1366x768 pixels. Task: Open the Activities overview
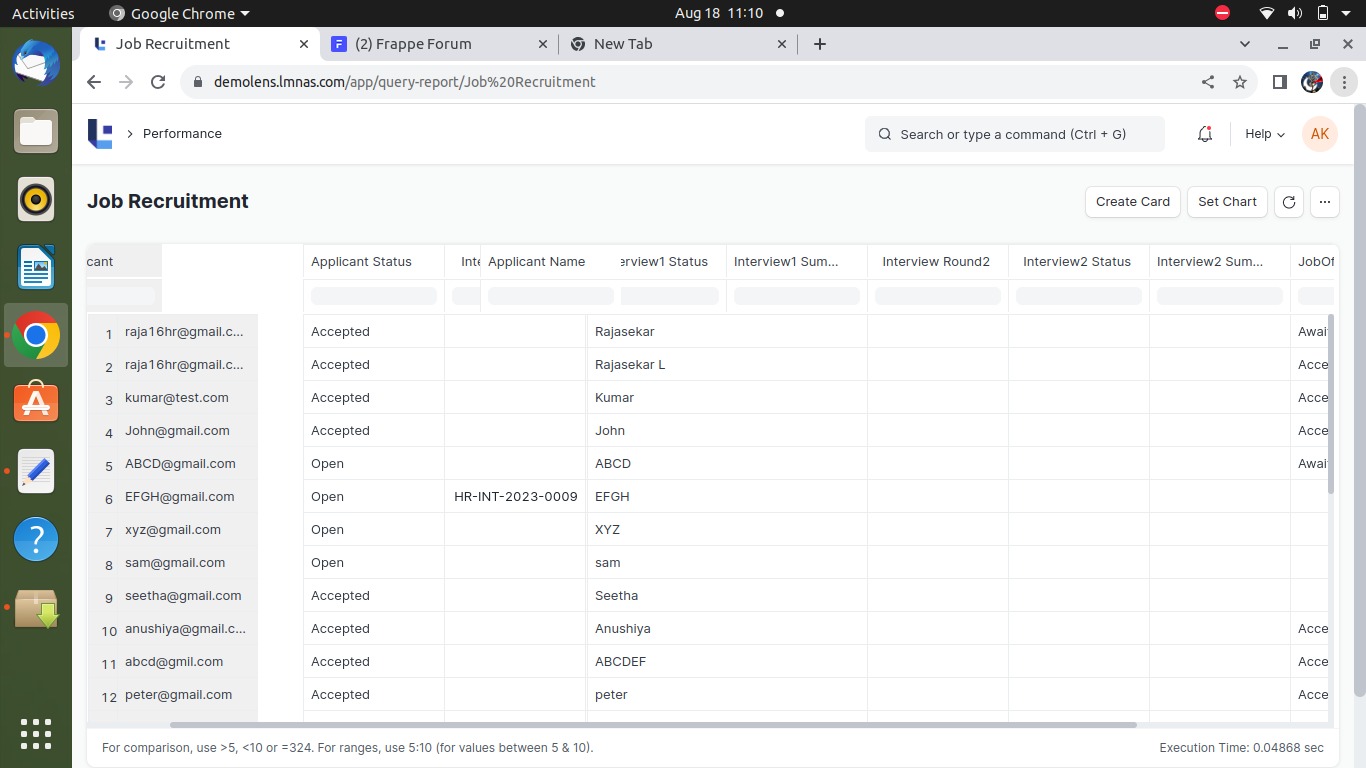pos(43,13)
